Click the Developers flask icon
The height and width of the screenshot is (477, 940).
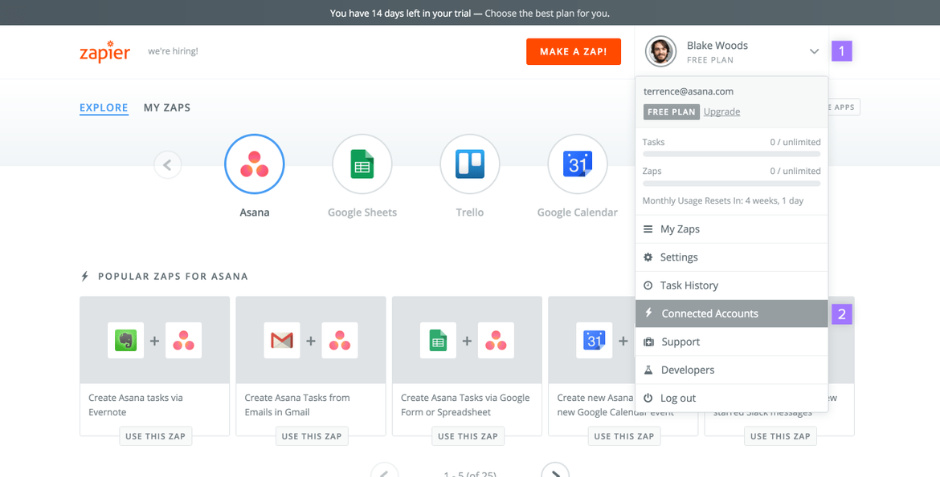pos(648,370)
